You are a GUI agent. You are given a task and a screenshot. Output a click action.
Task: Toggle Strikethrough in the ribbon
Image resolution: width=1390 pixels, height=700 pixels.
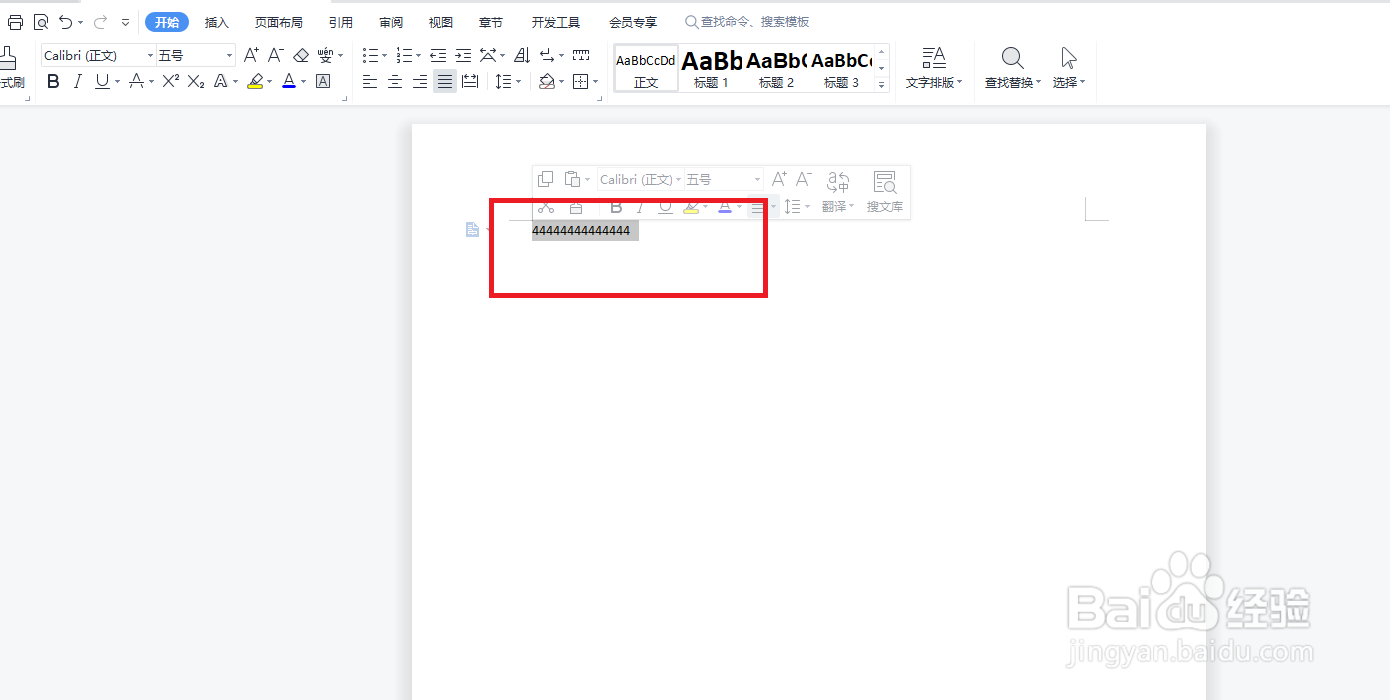tap(136, 82)
